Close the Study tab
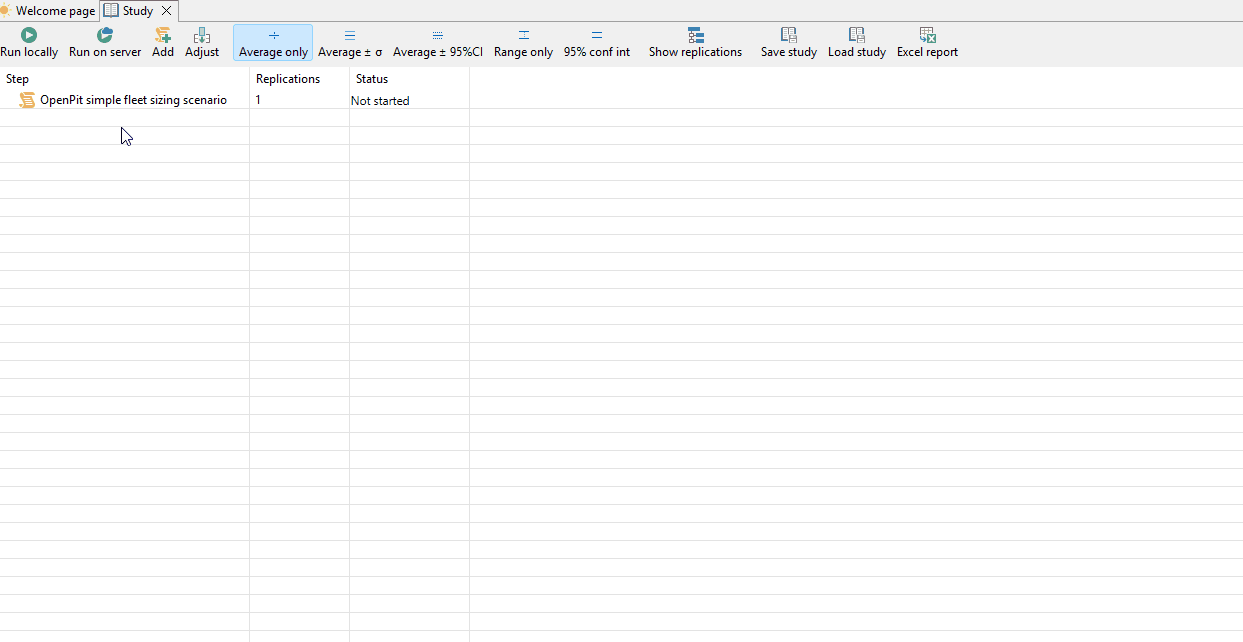 point(167,11)
